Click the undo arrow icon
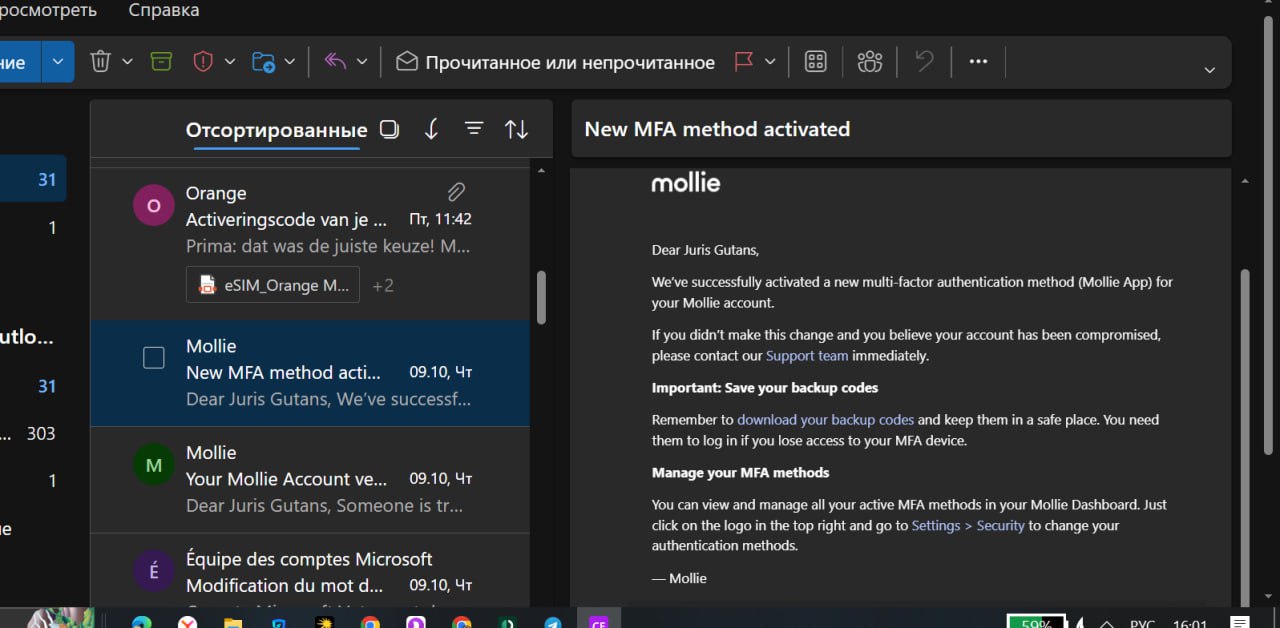The width and height of the screenshot is (1280, 628). coord(924,62)
